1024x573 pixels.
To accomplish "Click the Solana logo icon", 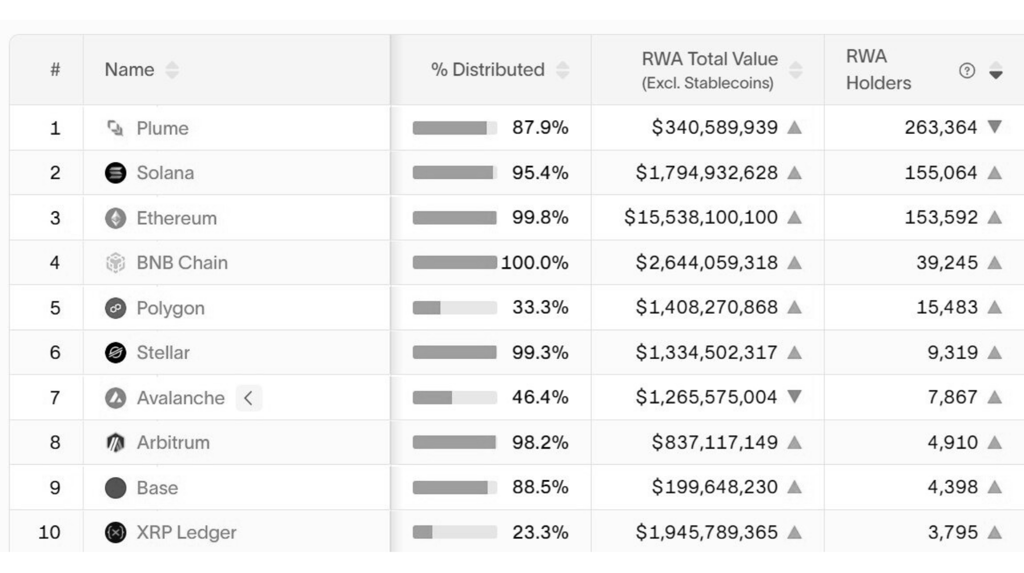I will coord(116,173).
